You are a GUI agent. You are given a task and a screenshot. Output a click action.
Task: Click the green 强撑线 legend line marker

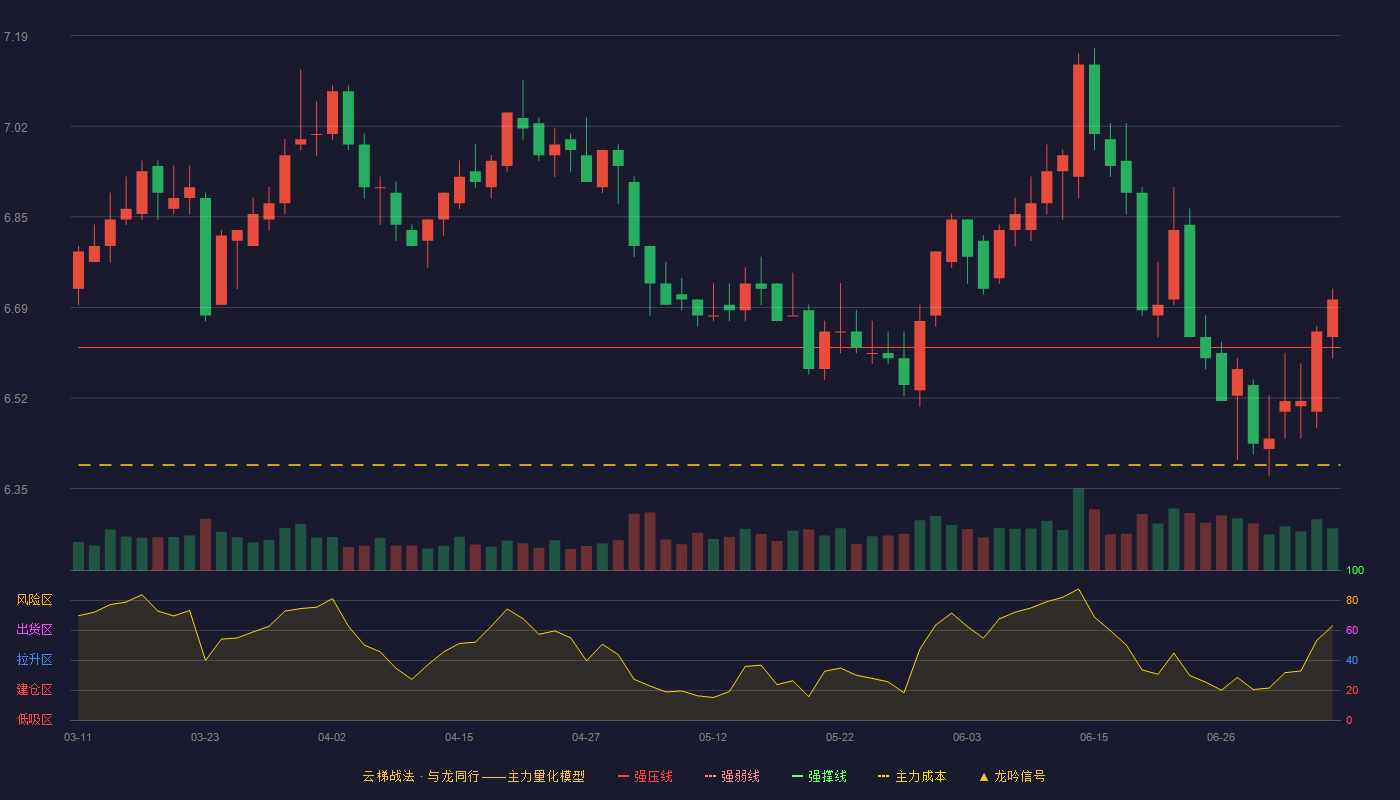click(x=797, y=777)
